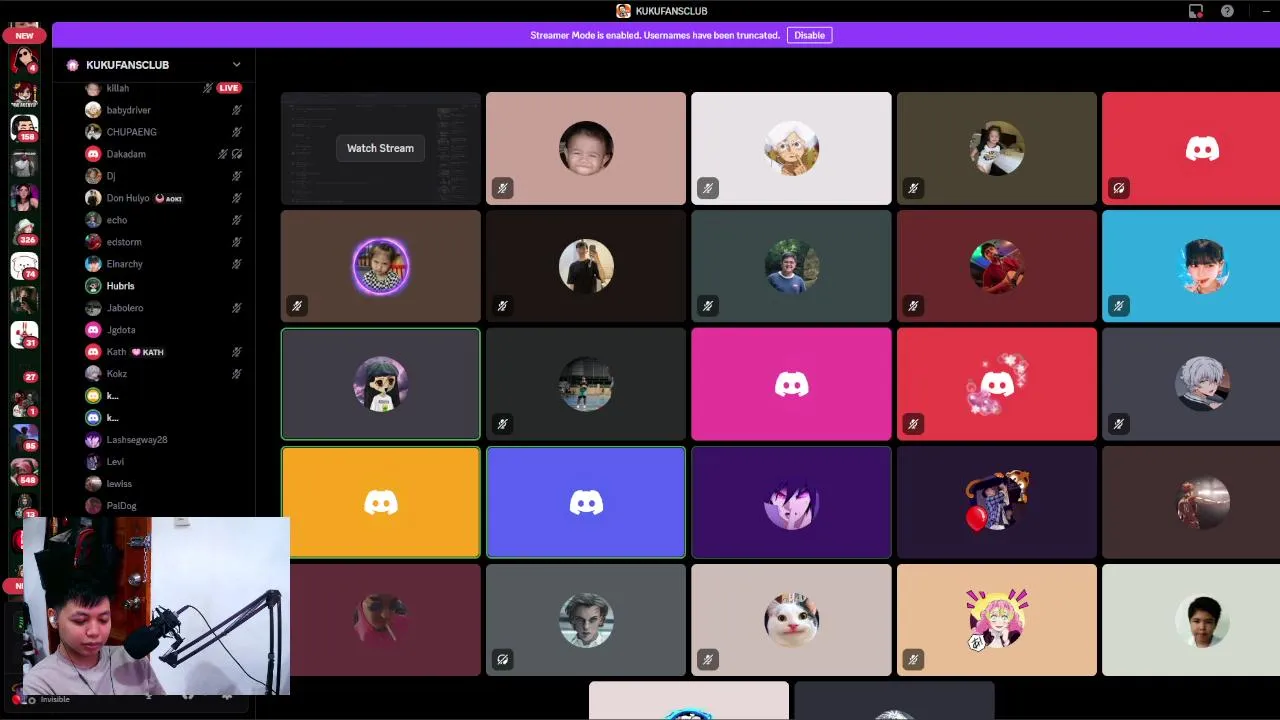Click Dakadam's red Discord avatar in list
The height and width of the screenshot is (720, 1280).
click(x=93, y=154)
